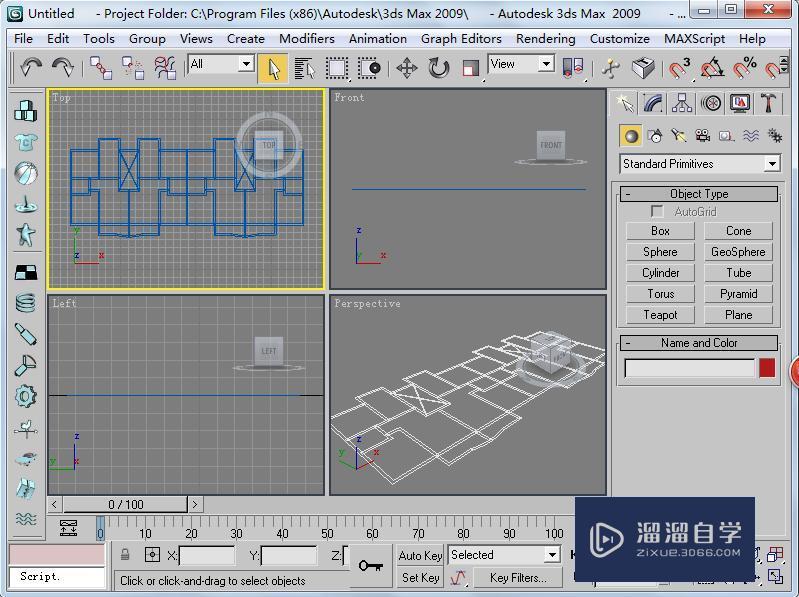Activate Select and Move tool
The image size is (799, 597).
tap(407, 68)
